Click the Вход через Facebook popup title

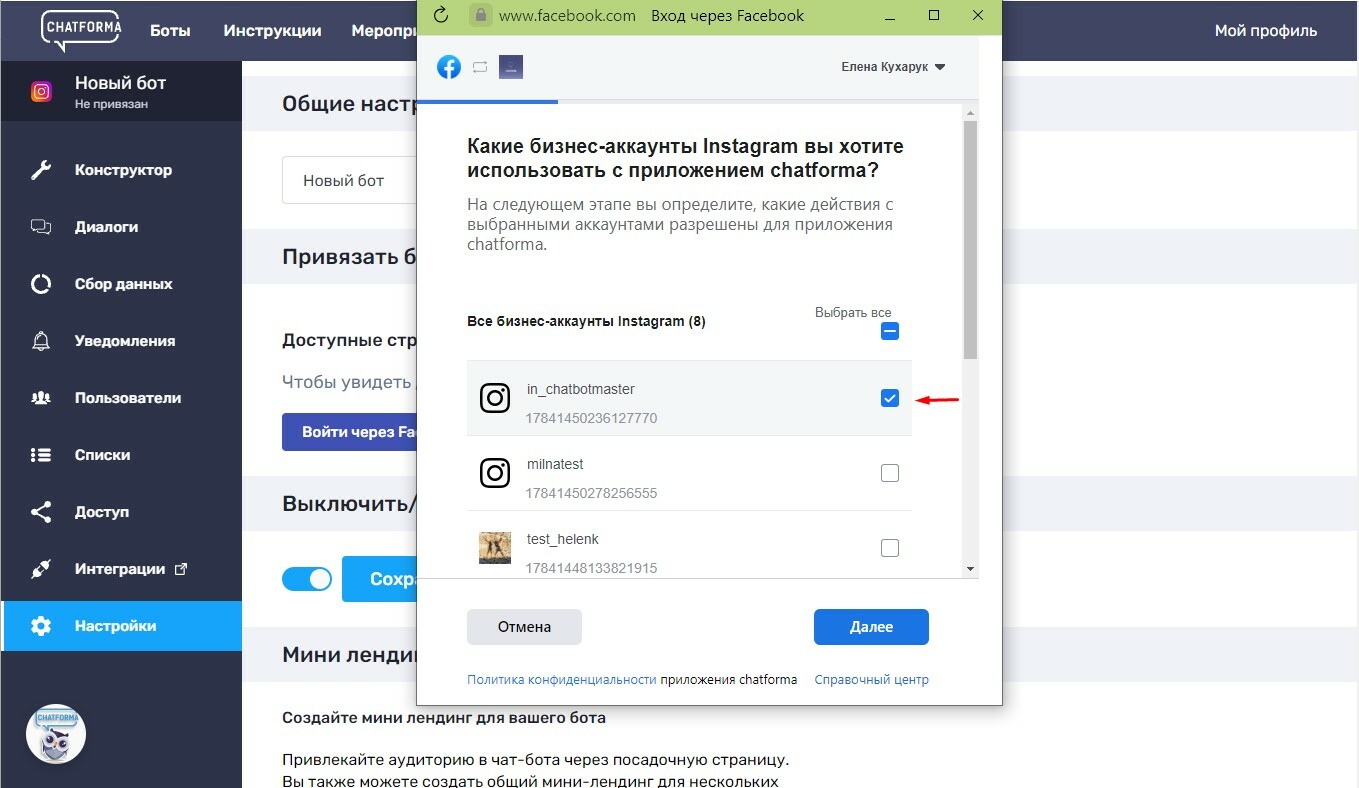pyautogui.click(x=727, y=16)
